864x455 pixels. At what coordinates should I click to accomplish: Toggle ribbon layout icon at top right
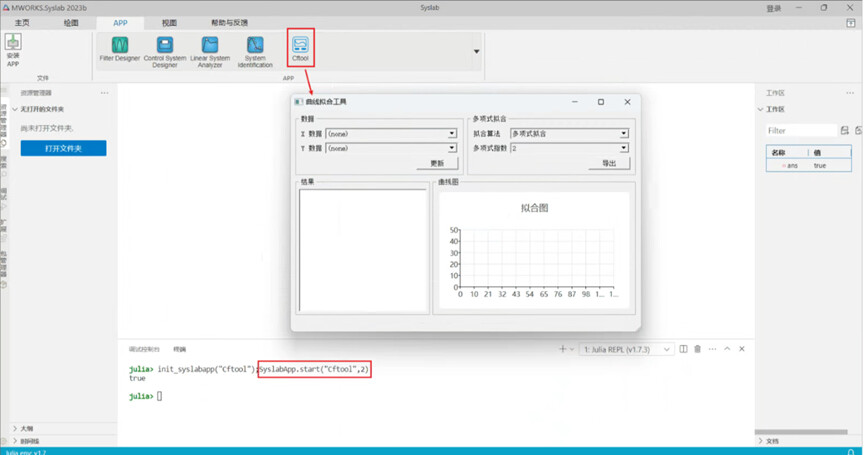(851, 23)
